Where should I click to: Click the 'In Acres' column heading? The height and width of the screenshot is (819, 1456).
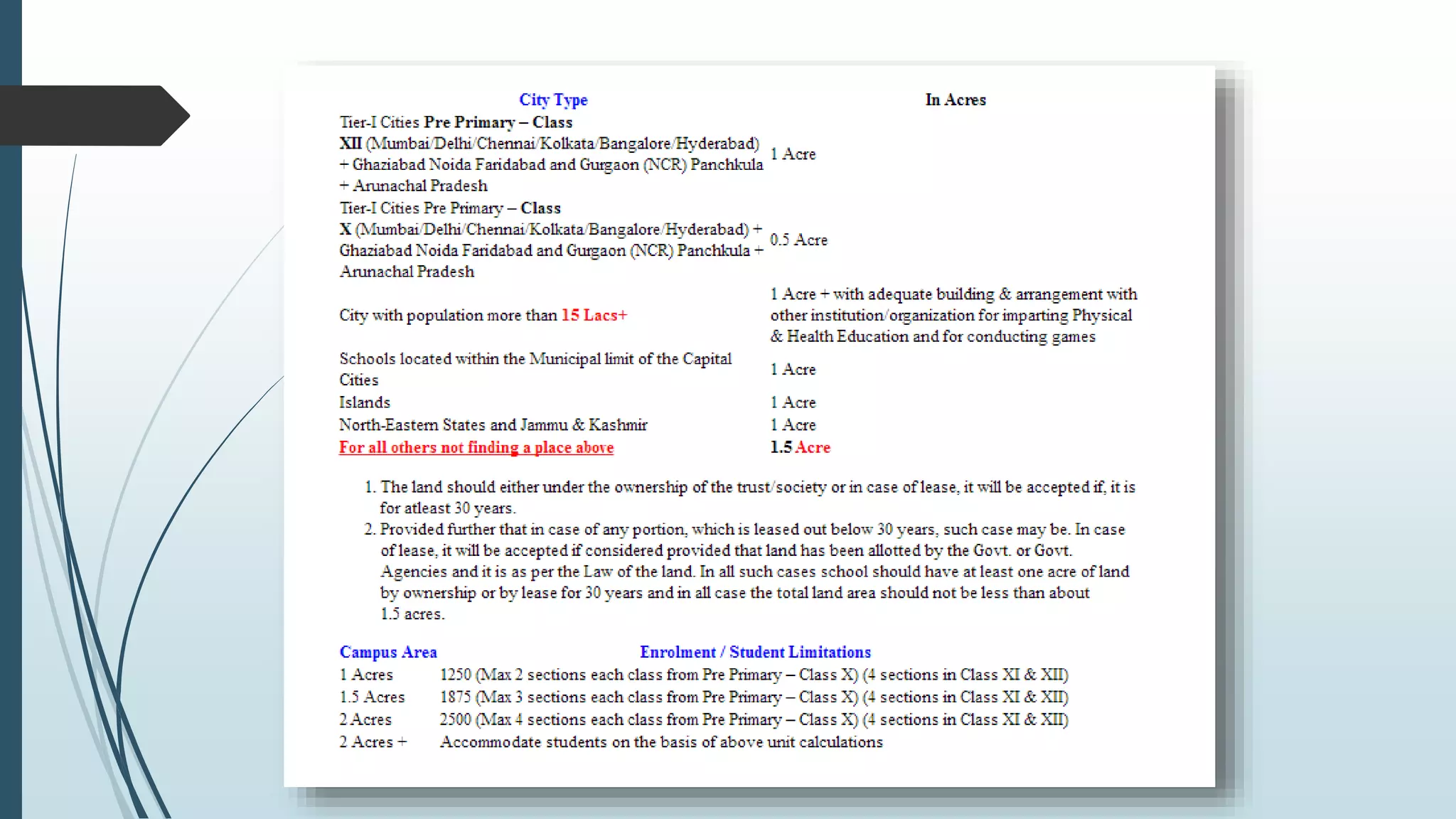(955, 100)
